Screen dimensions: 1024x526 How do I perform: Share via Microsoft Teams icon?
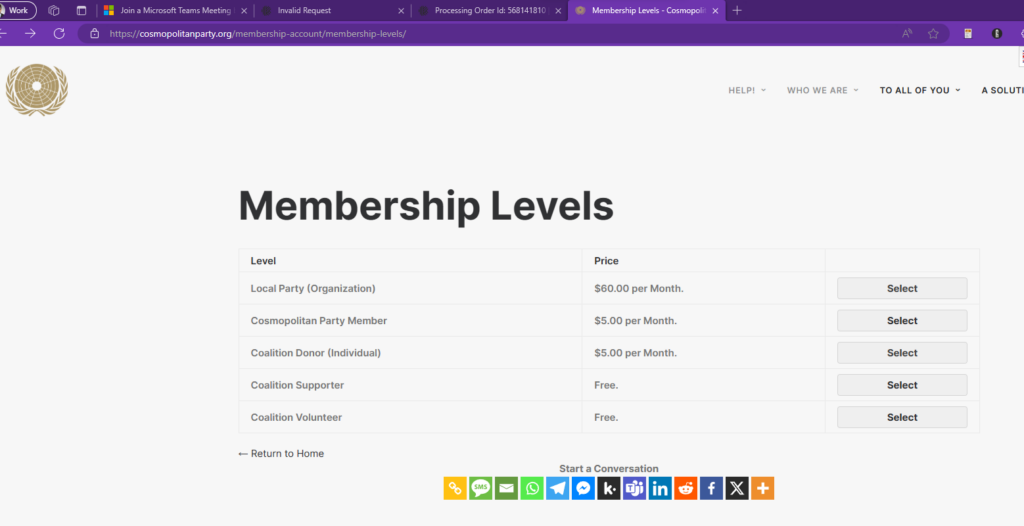(x=635, y=488)
